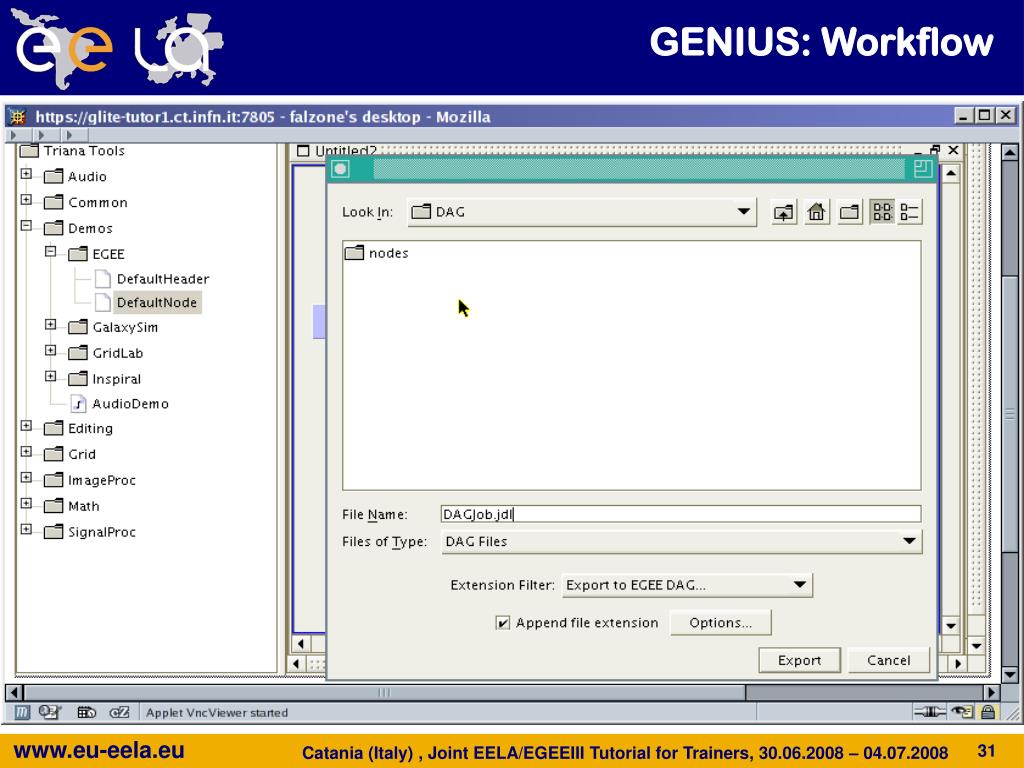
Task: Click the Mozilla window icon in the title bar
Action: (x=18, y=117)
